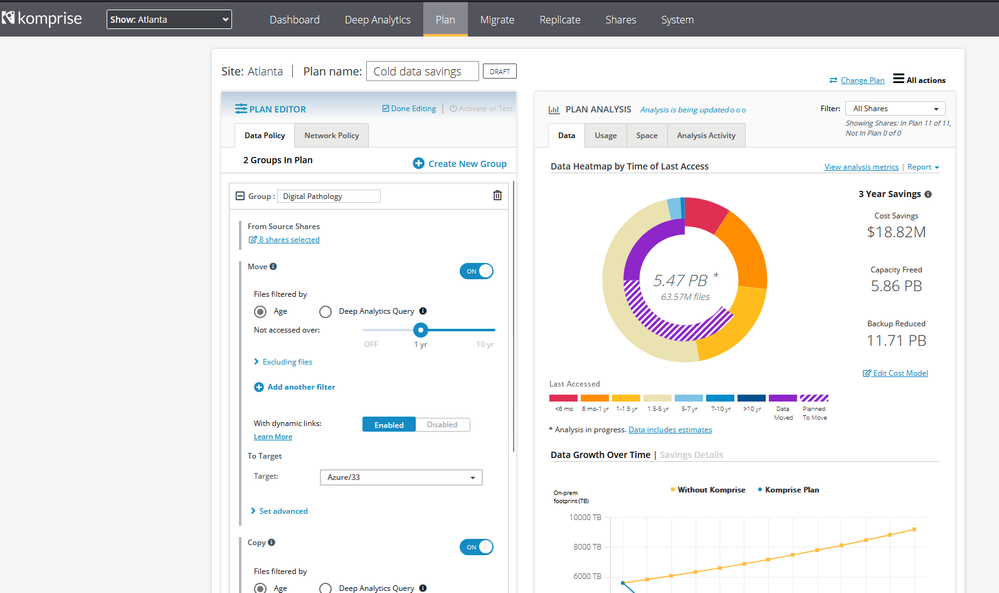Click View analysis metrics link
Image resolution: width=999 pixels, height=593 pixels.
[861, 167]
